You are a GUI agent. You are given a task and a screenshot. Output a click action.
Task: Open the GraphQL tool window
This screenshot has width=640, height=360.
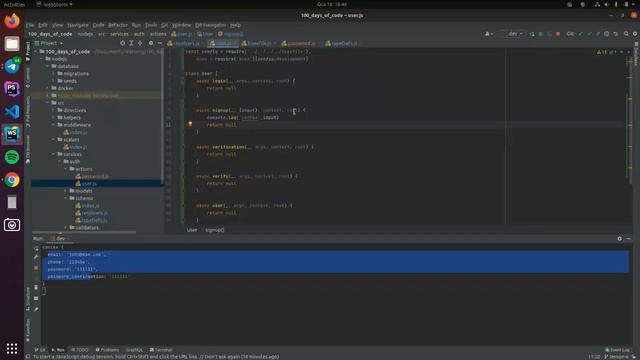[x=134, y=350]
